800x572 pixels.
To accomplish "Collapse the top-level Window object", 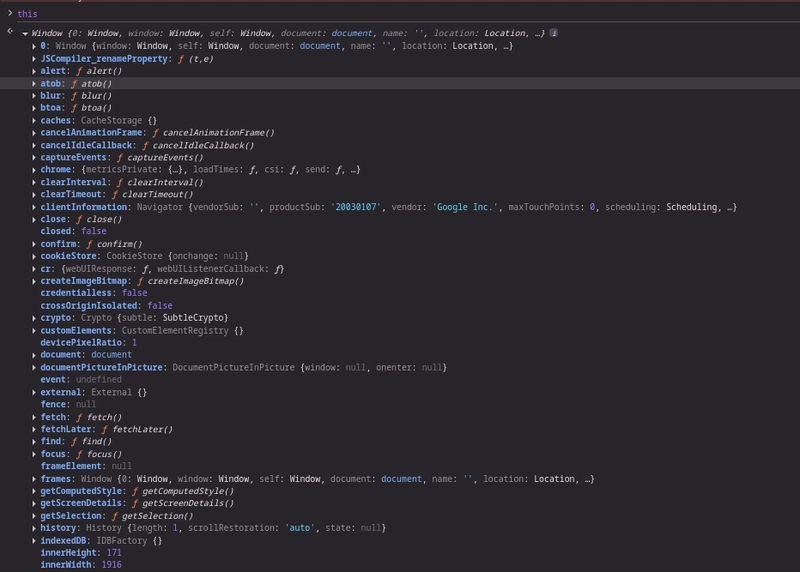I will 25,34.
